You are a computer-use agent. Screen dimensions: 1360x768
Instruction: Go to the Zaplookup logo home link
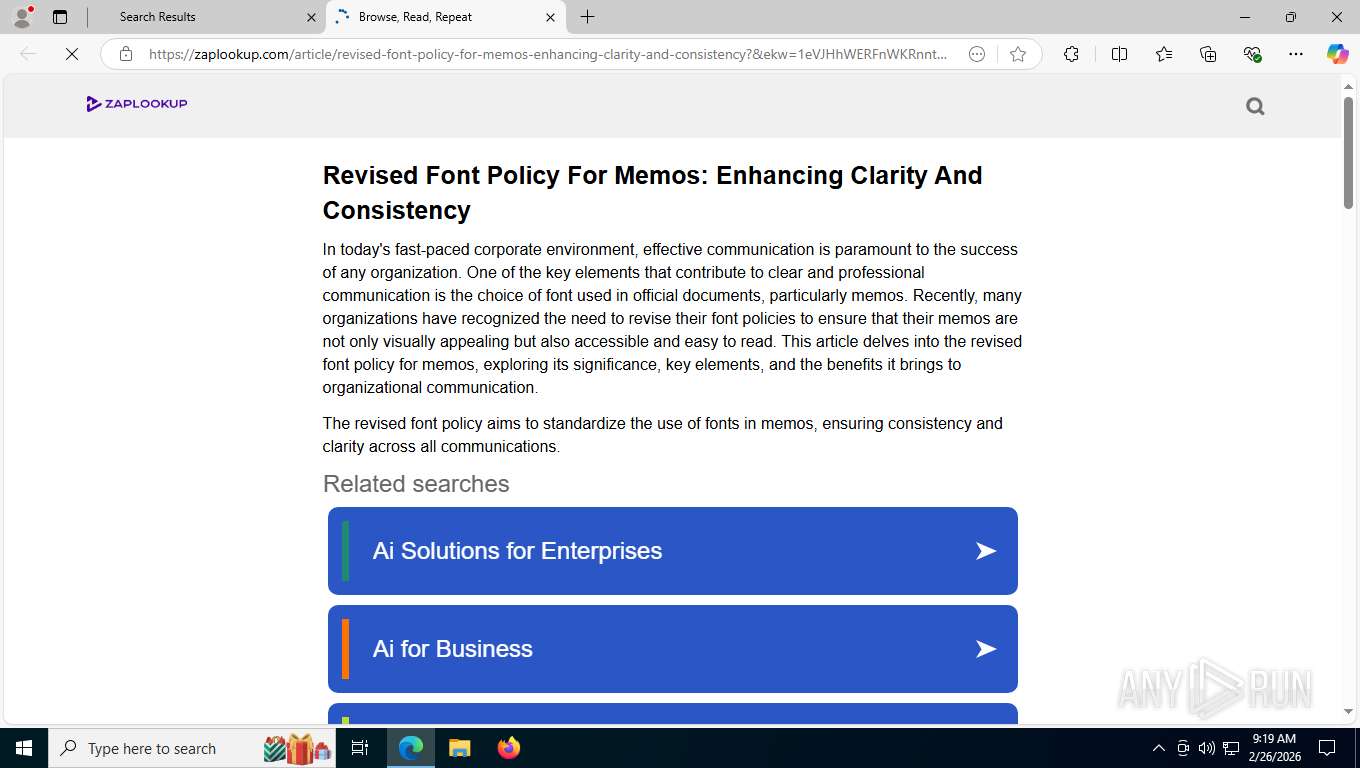click(x=137, y=103)
